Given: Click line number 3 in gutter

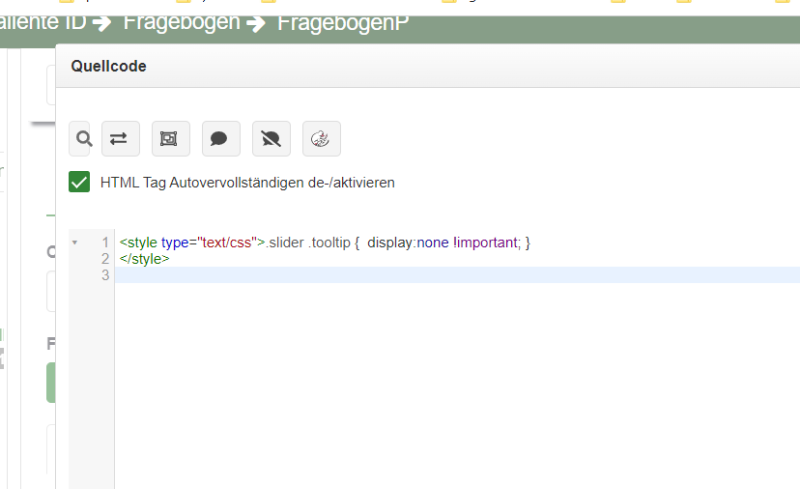Looking at the screenshot, I should [x=104, y=275].
